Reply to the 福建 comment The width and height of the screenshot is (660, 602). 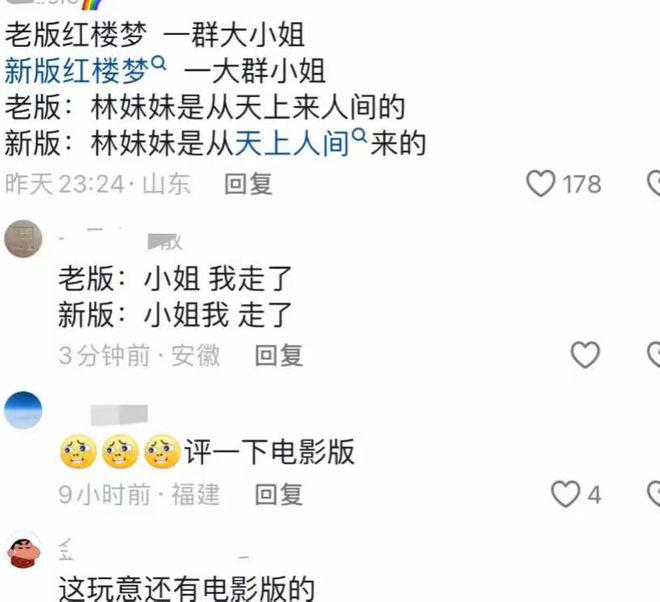tap(279, 494)
